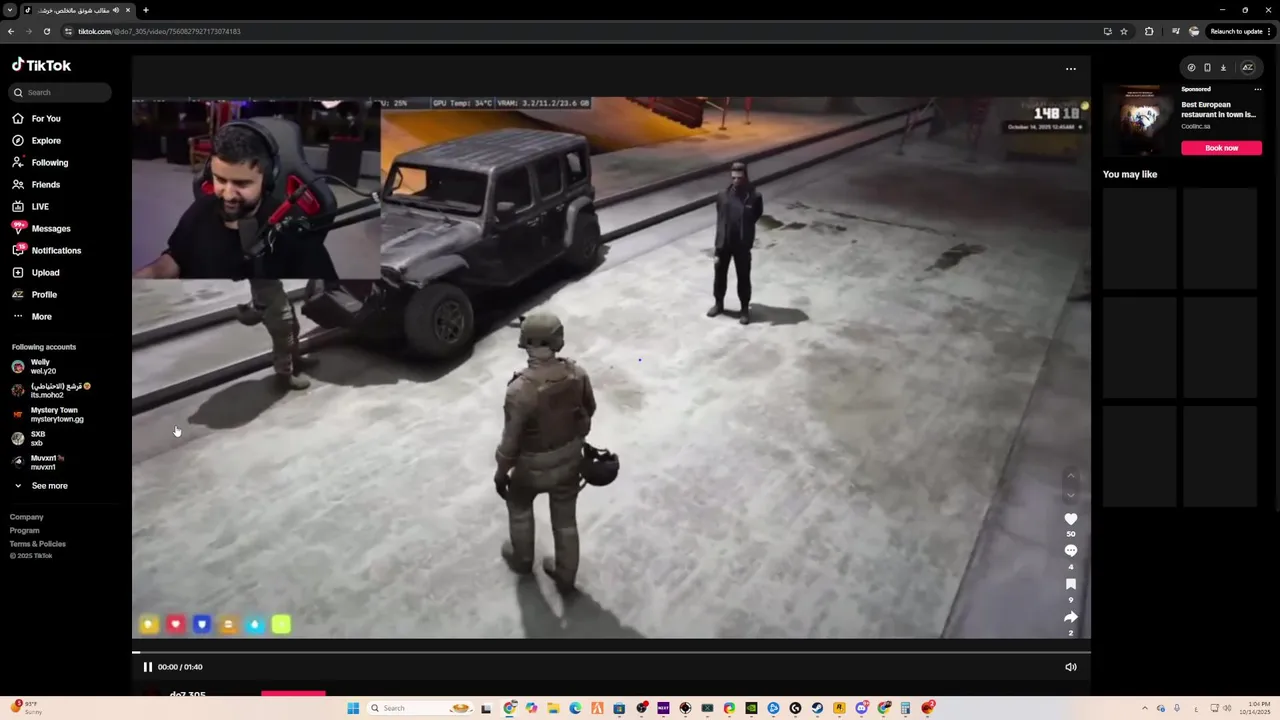Viewport: 1280px width, 720px height.
Task: Open the AZ profile avatar menu
Action: point(1247,68)
